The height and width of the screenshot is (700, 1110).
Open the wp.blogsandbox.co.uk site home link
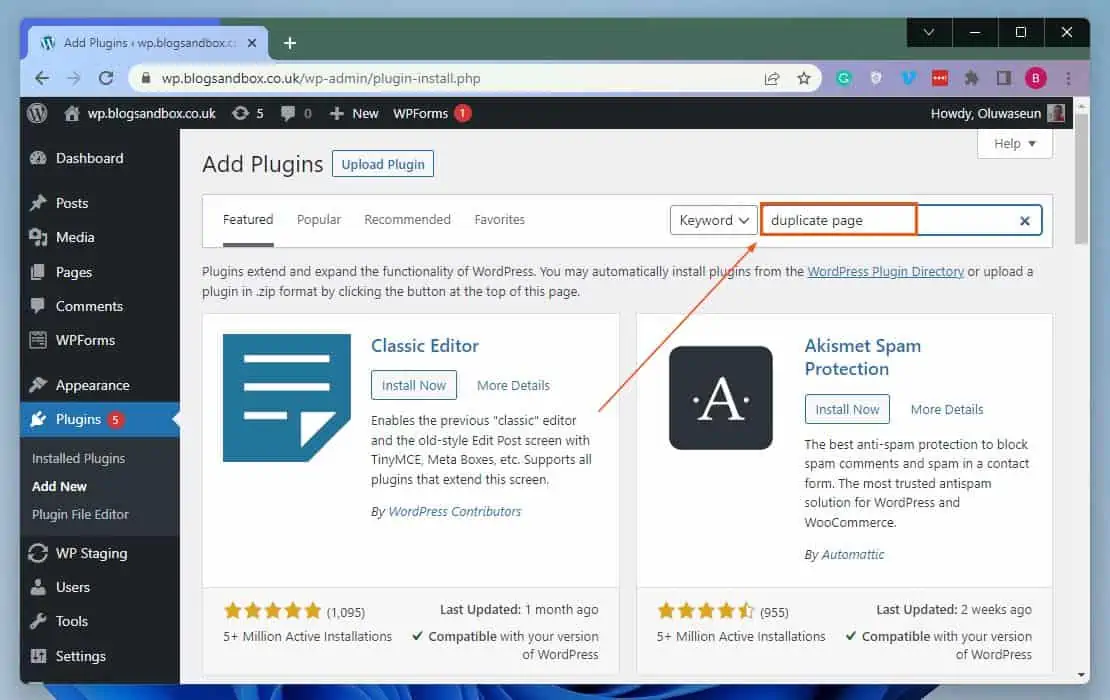139,113
